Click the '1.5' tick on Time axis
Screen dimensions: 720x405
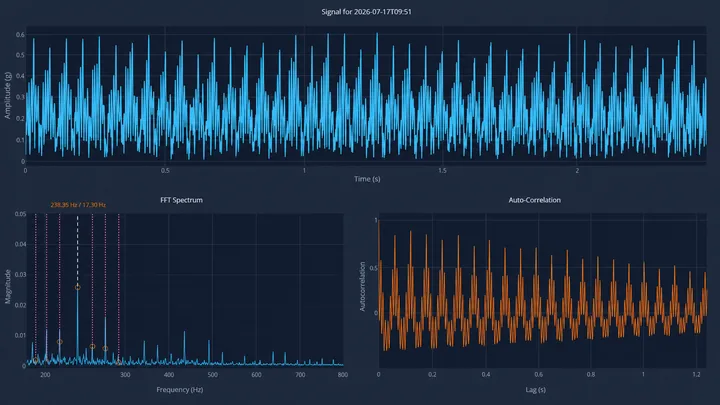tap(442, 170)
